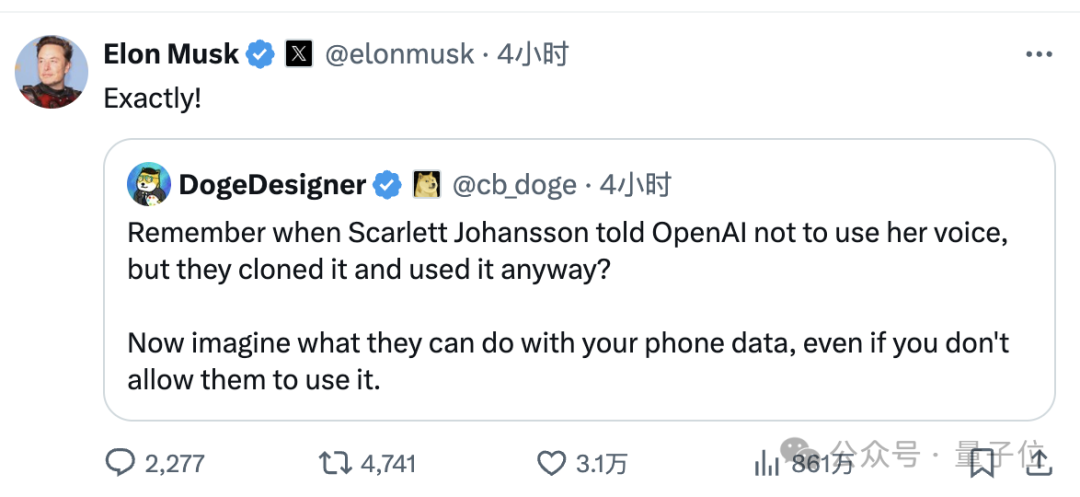This screenshot has height=497, width=1080.
Task: Open the @cb_doge handle link
Action: point(514,185)
